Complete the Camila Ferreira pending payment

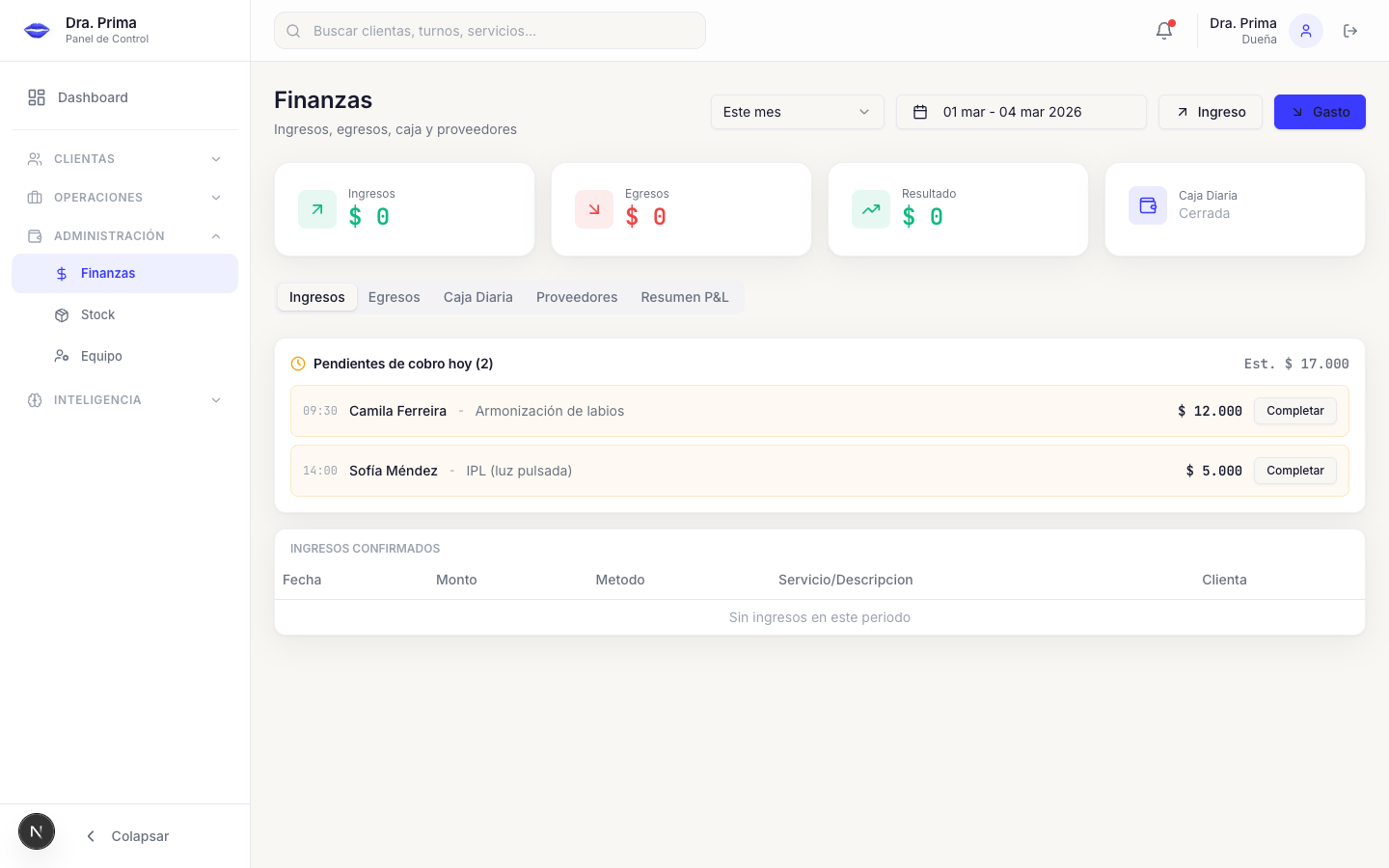1294,411
